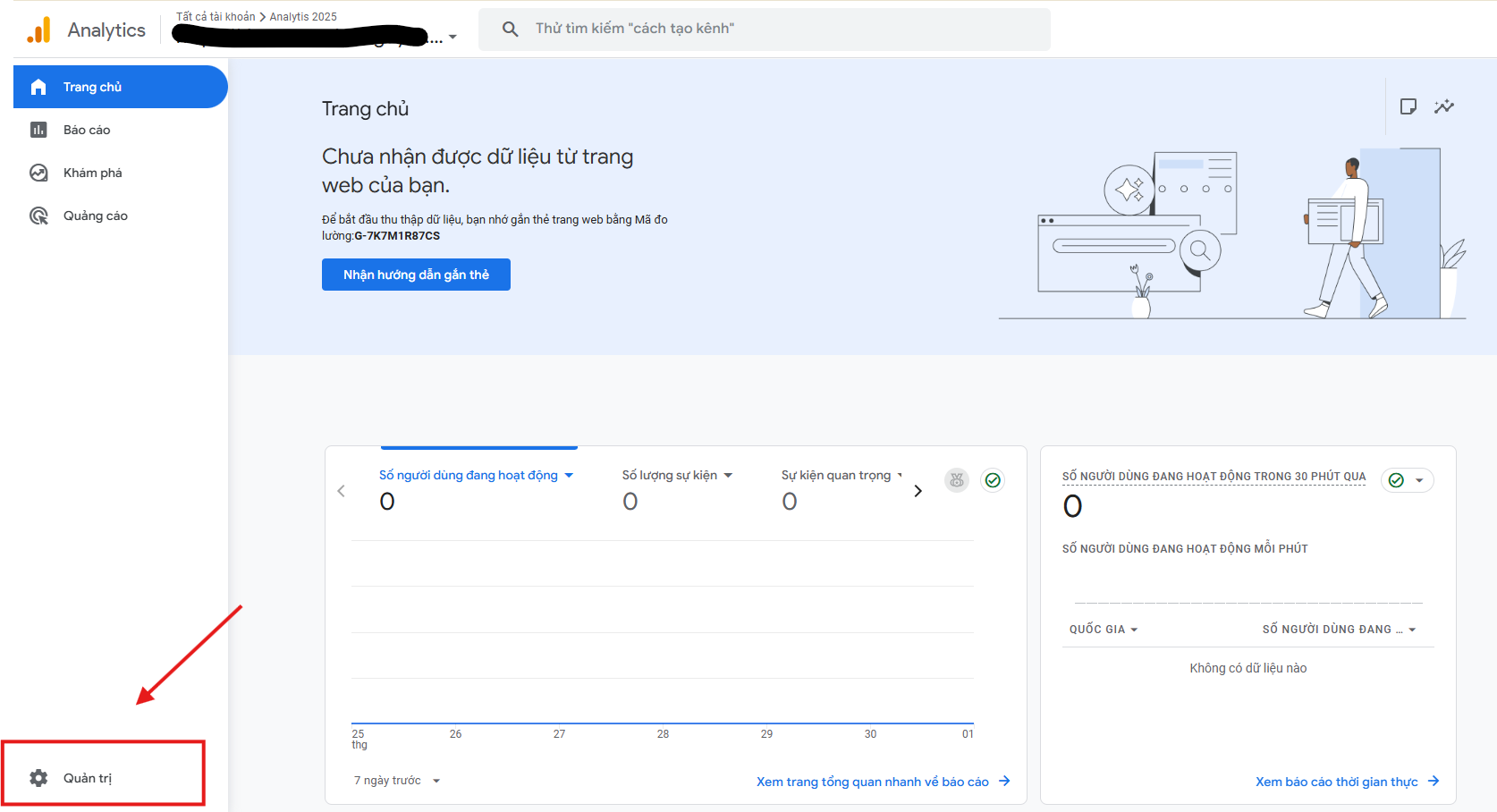Open the Số người dùng đang hoạt động metric dropdown

571,475
